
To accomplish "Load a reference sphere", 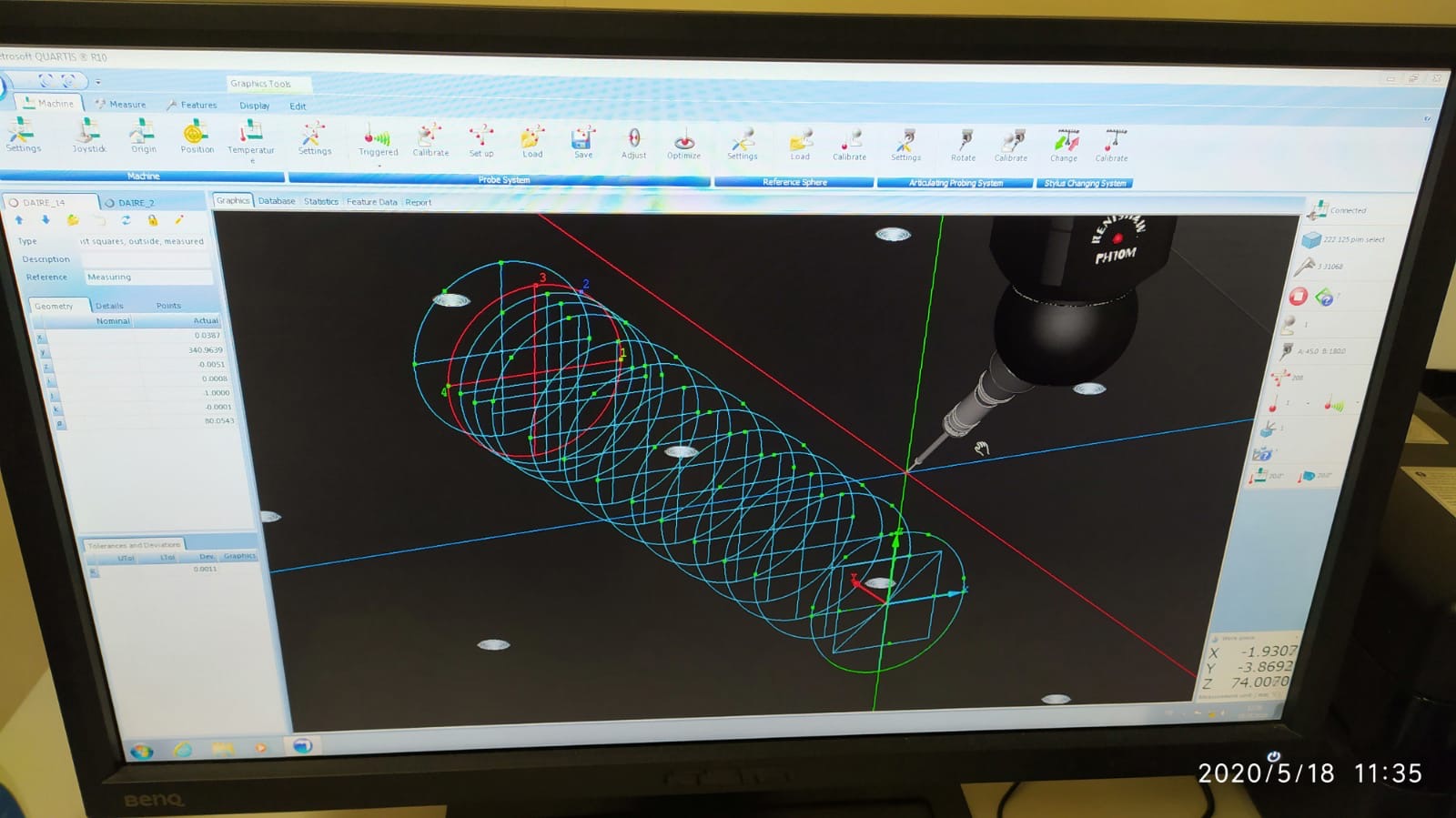I will (x=800, y=144).
